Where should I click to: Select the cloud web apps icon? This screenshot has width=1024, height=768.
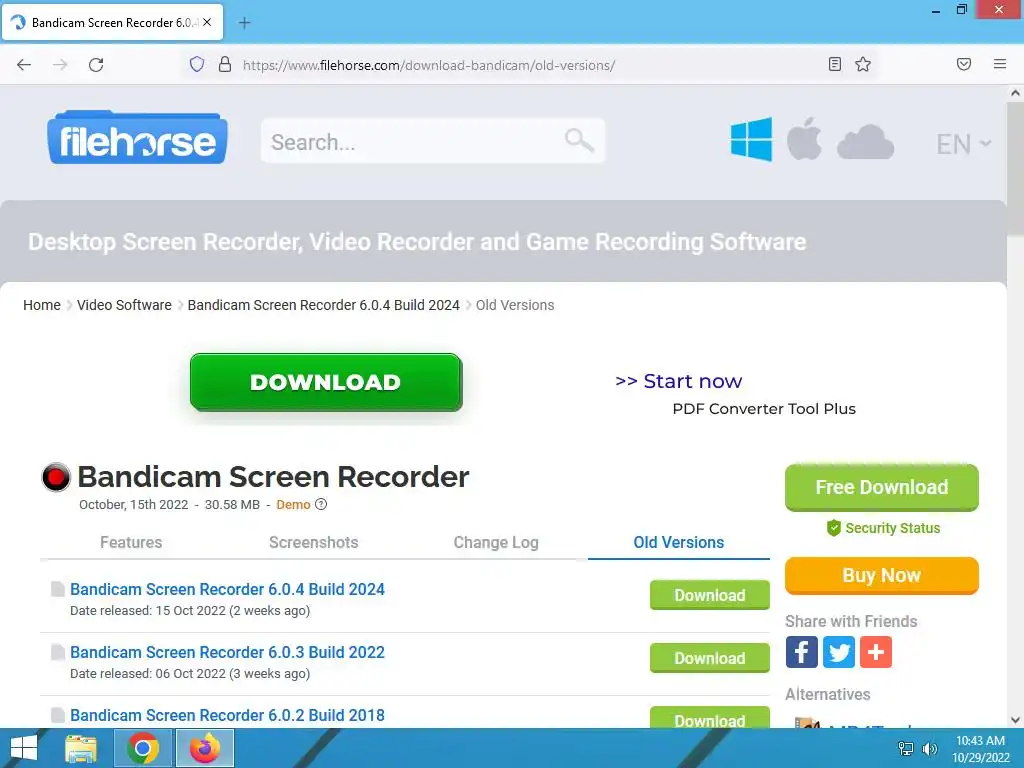[865, 142]
